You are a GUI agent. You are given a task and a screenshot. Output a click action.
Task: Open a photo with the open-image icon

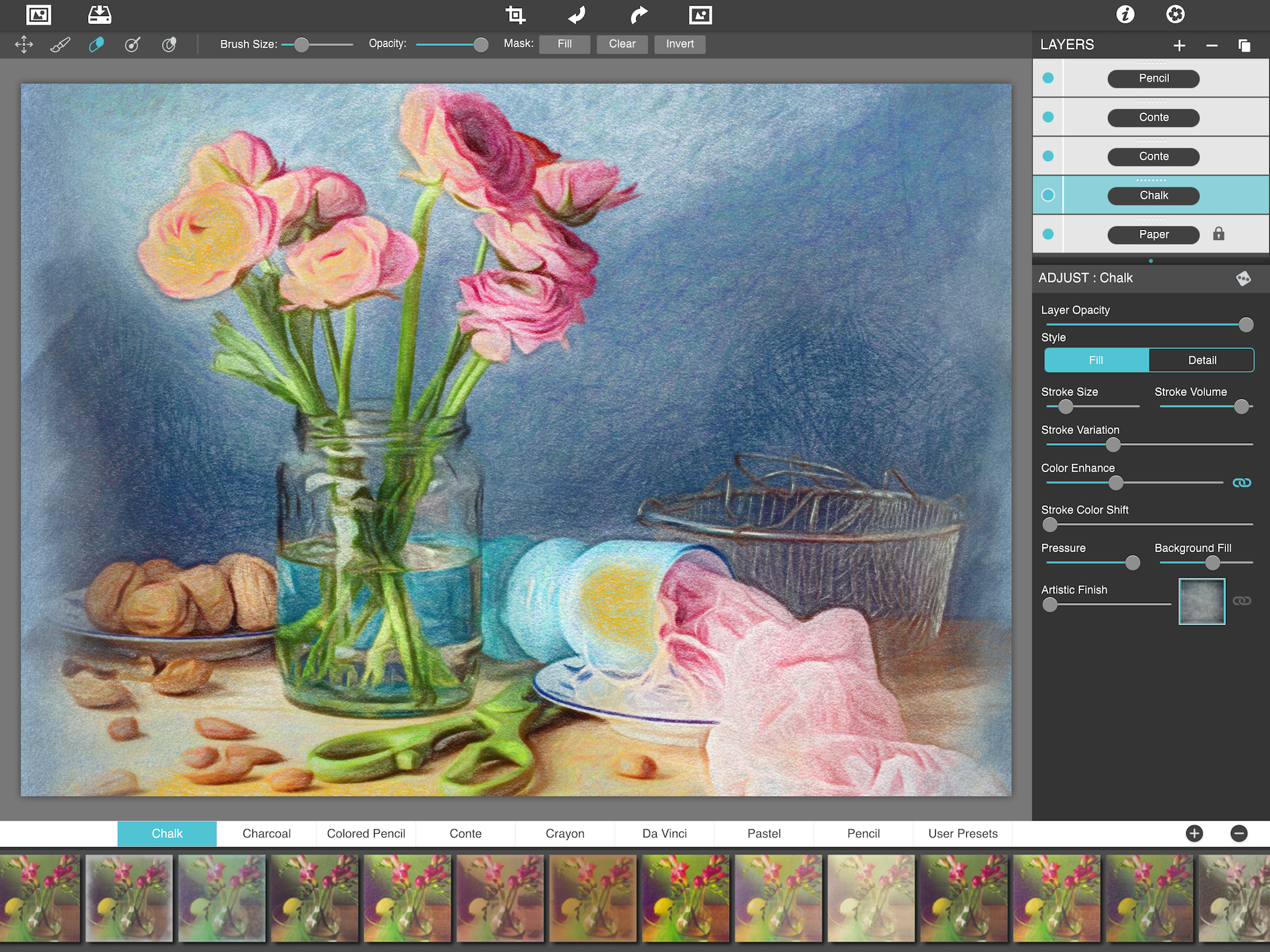(38, 14)
